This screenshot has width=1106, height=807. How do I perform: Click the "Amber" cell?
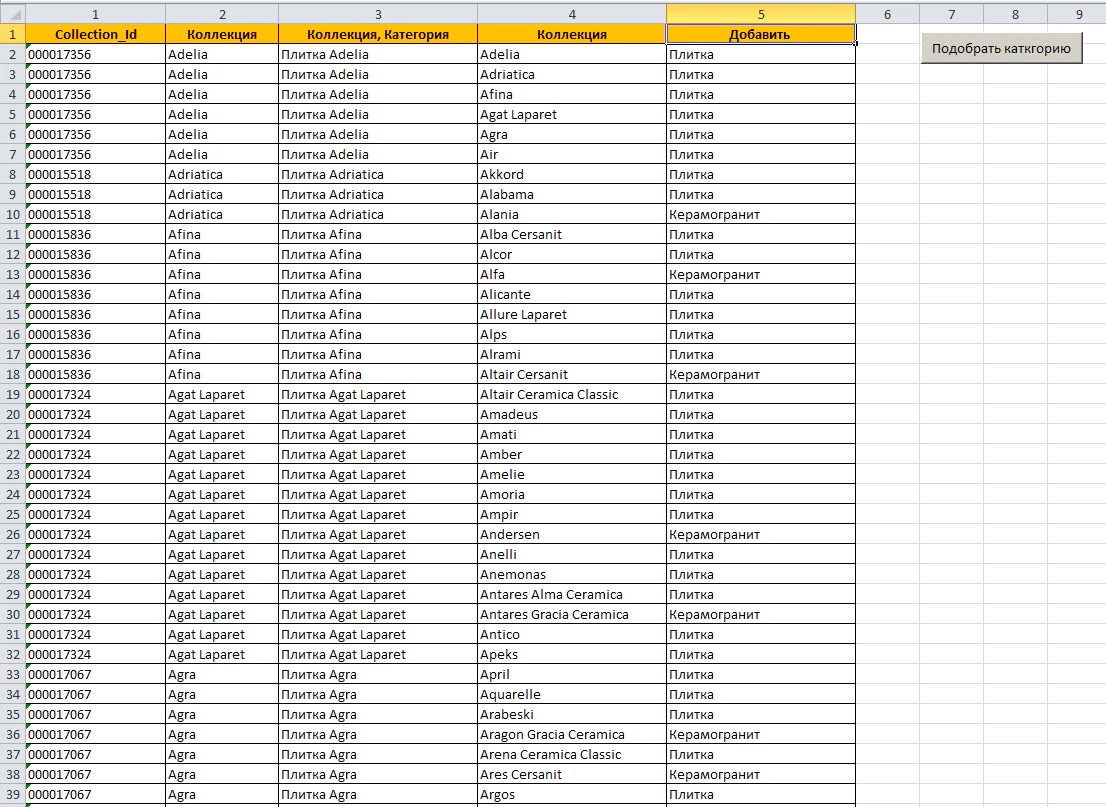(572, 454)
